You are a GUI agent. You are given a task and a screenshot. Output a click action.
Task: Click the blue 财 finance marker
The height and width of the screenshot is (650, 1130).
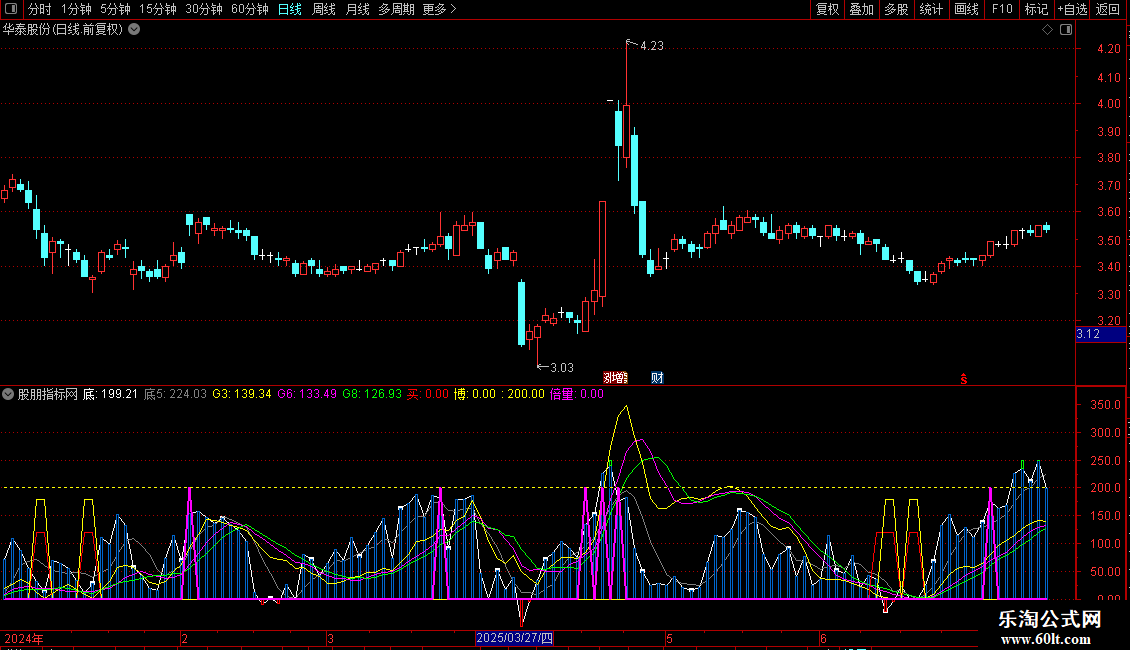[657, 378]
